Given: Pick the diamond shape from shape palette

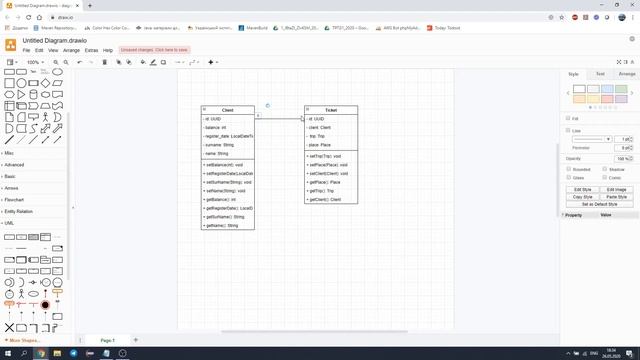Looking at the screenshot, I should coord(45,83).
